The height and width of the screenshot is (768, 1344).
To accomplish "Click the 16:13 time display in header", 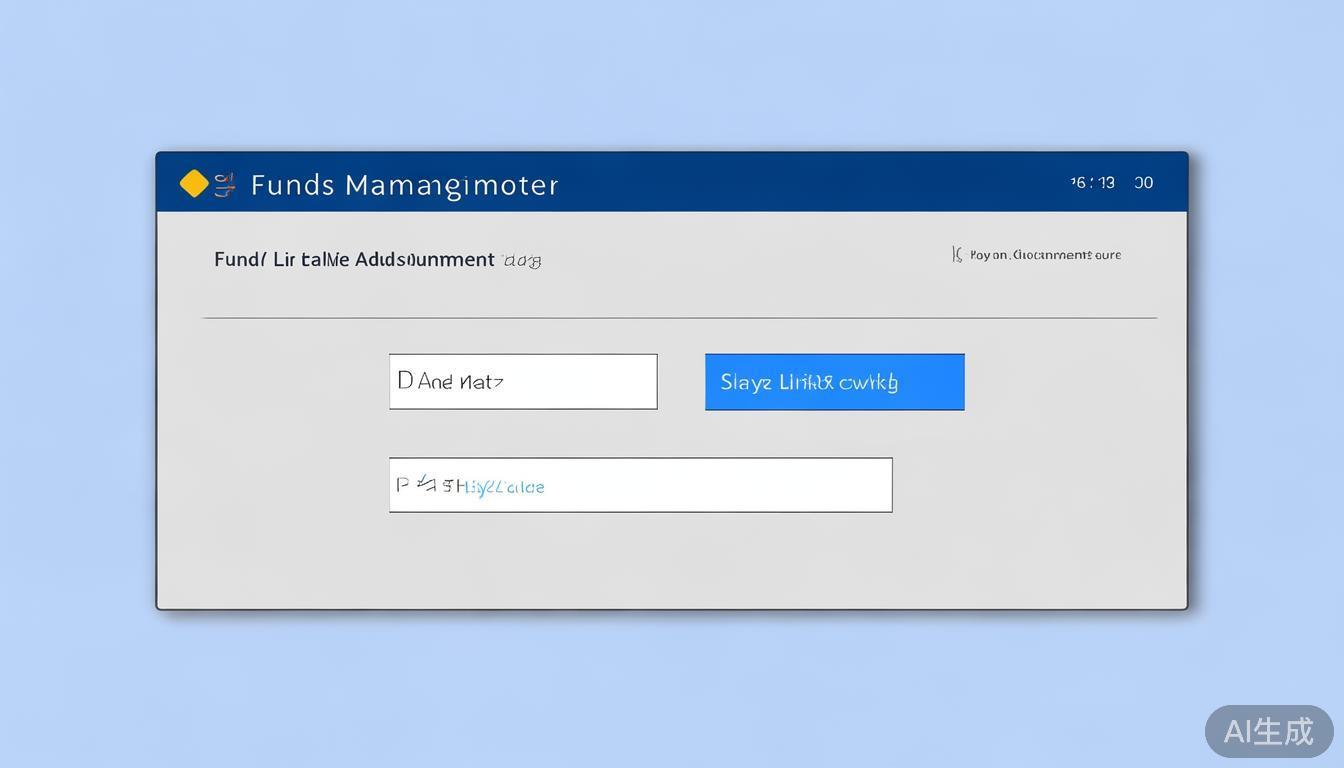I will coord(1092,183).
